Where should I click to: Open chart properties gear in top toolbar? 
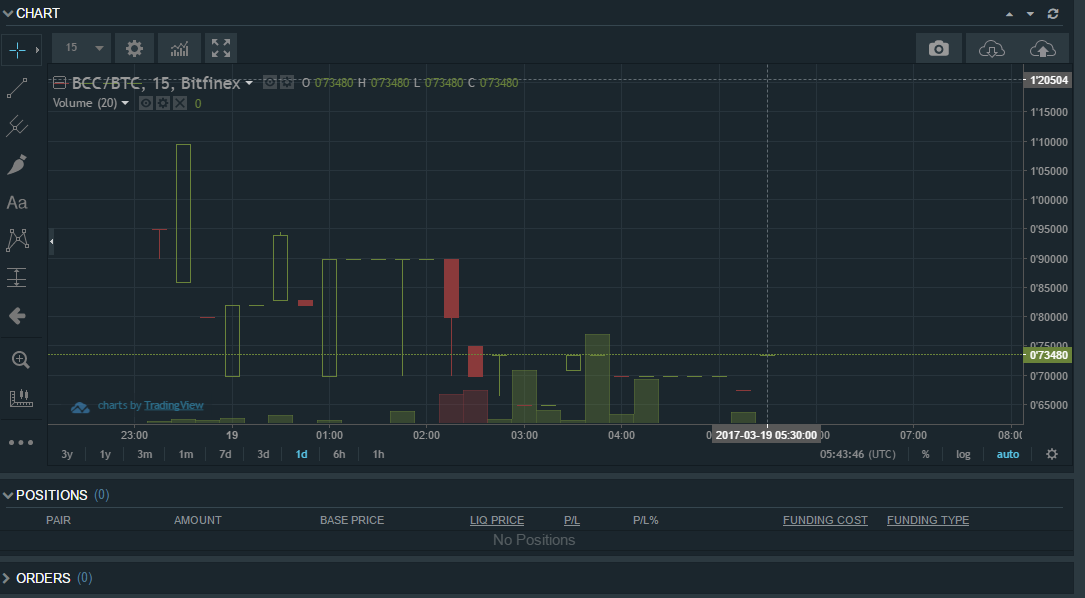click(134, 48)
